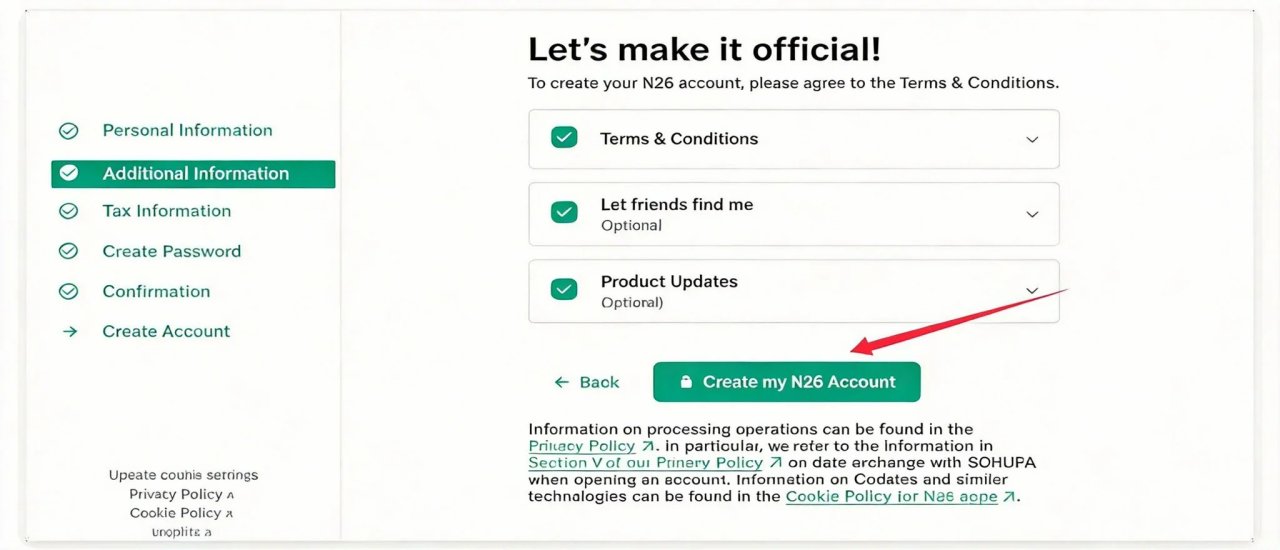
Task: Click the external link icon after Cookie Policy
Action: 1010,497
